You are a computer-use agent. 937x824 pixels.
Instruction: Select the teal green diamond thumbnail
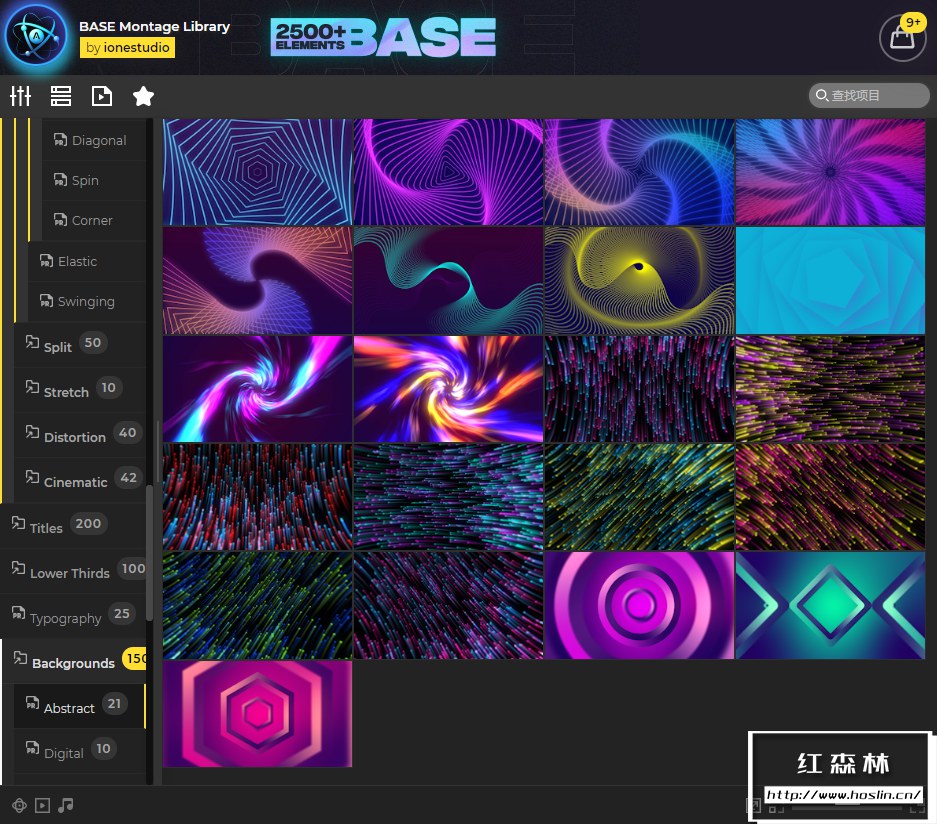(831, 605)
